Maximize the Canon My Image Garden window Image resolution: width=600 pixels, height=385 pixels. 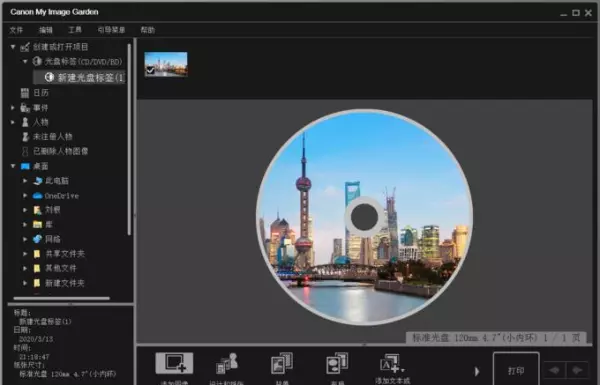click(x=576, y=13)
